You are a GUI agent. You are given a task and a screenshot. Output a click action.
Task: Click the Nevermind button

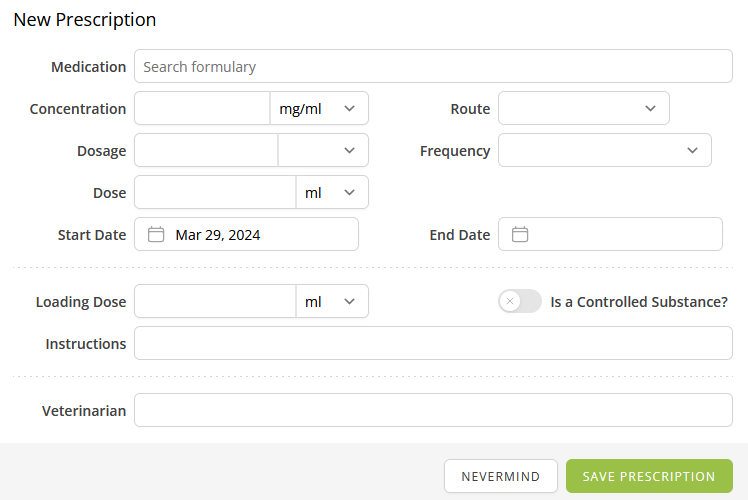[x=500, y=476]
